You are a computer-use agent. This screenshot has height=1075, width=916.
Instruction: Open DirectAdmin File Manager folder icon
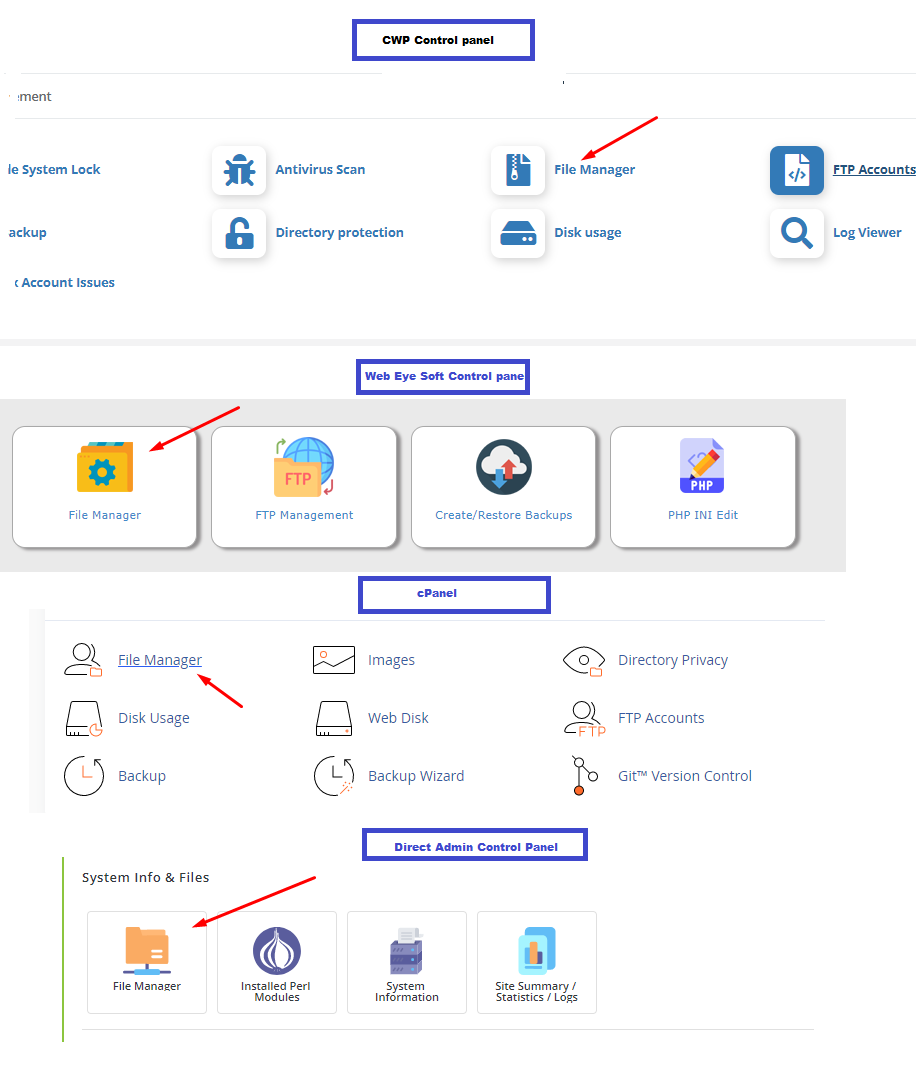[x=147, y=950]
